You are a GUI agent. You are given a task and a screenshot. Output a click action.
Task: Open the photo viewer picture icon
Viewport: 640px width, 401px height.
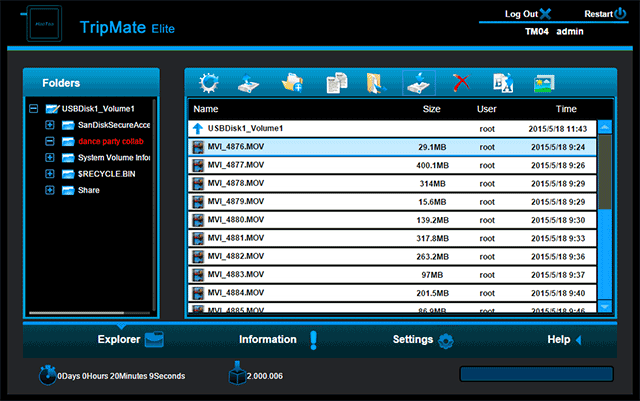544,84
